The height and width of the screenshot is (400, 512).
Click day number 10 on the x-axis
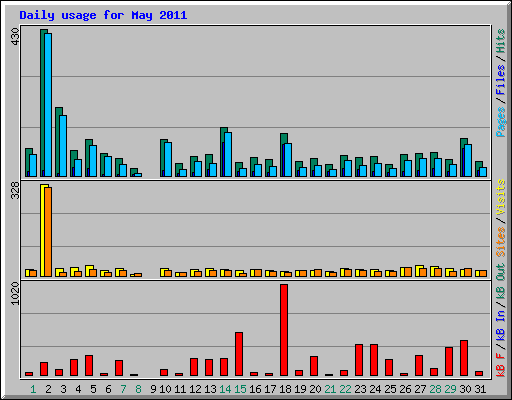tap(165, 389)
